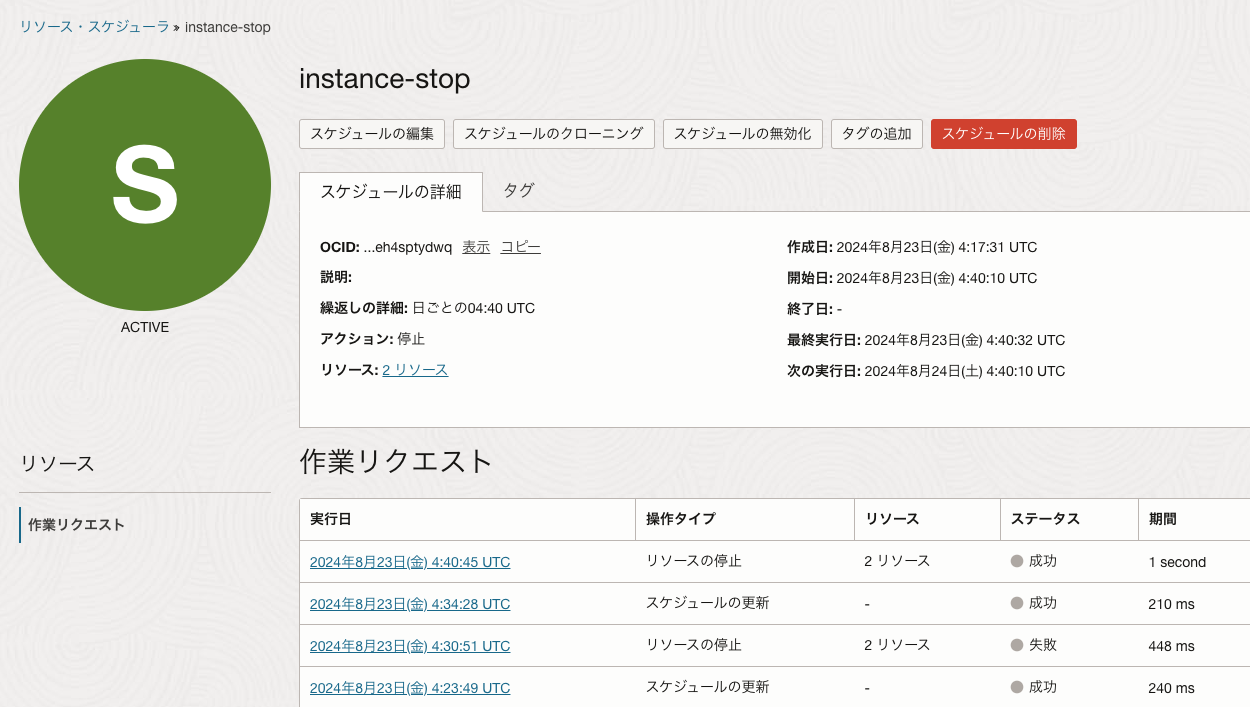This screenshot has height=707, width=1250.
Task: Open work request dated 4:34:28 UTC
Action: [x=410, y=603]
